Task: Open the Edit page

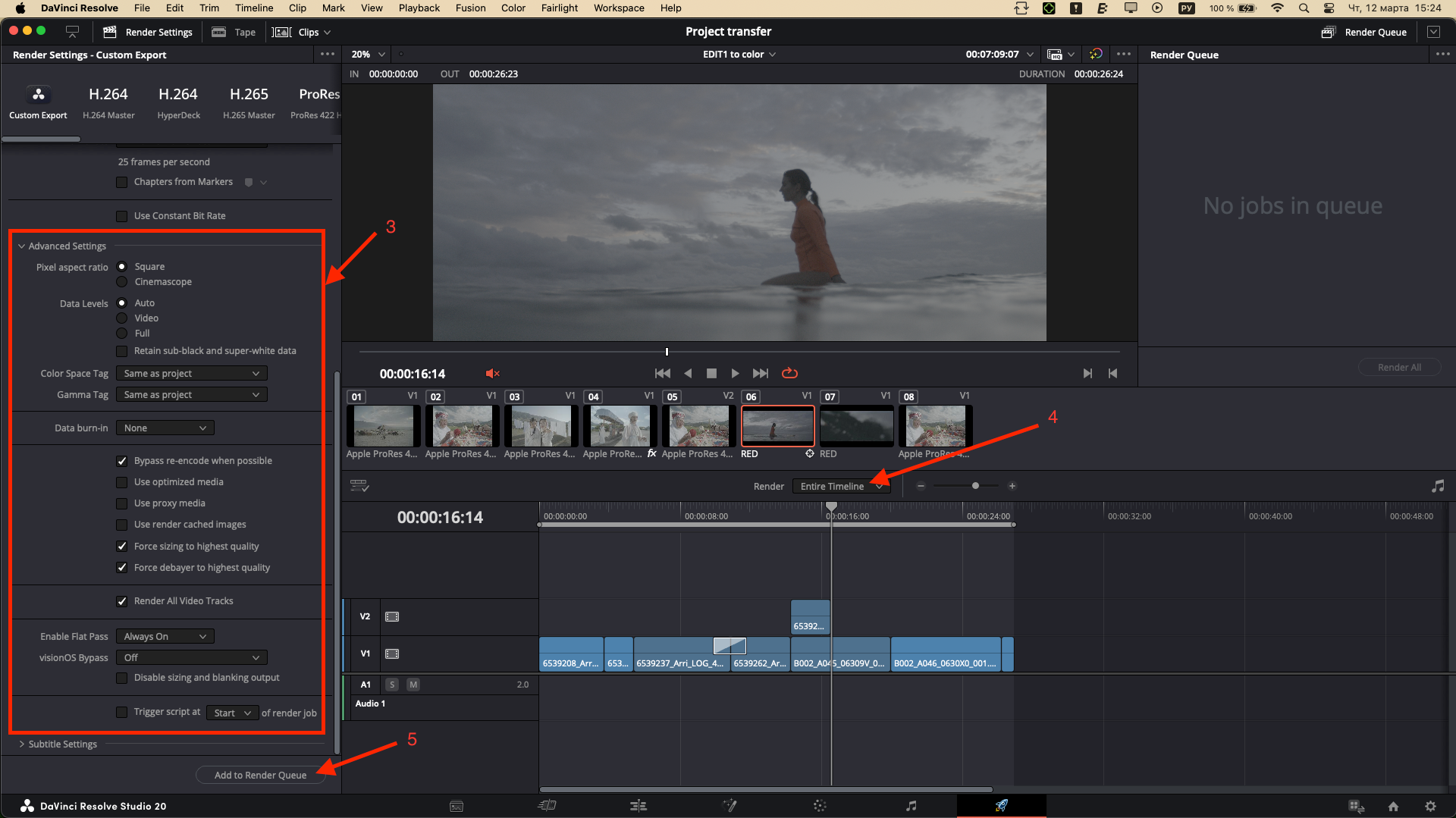Action: [639, 806]
